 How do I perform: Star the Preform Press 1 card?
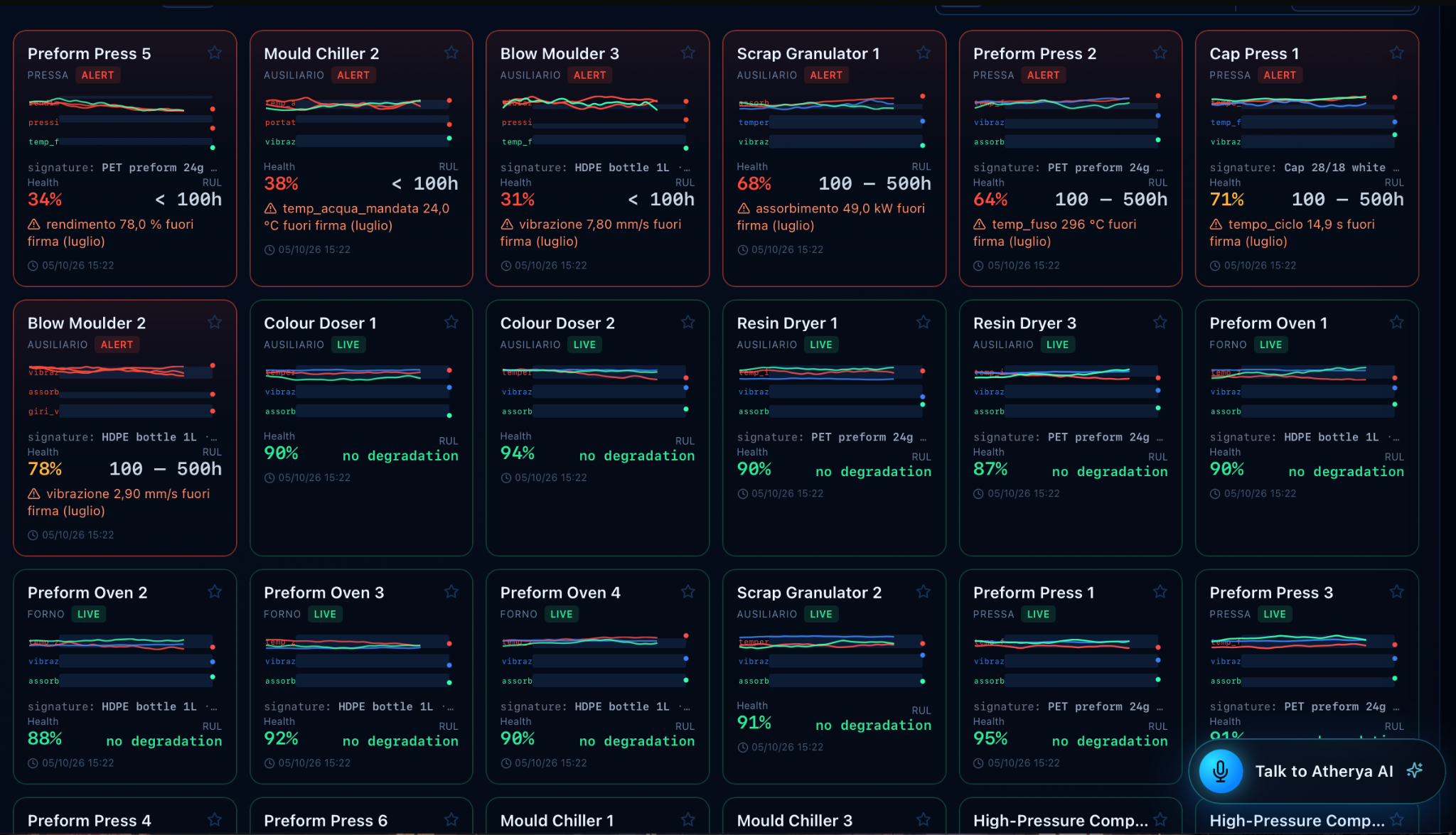pyautogui.click(x=1160, y=591)
